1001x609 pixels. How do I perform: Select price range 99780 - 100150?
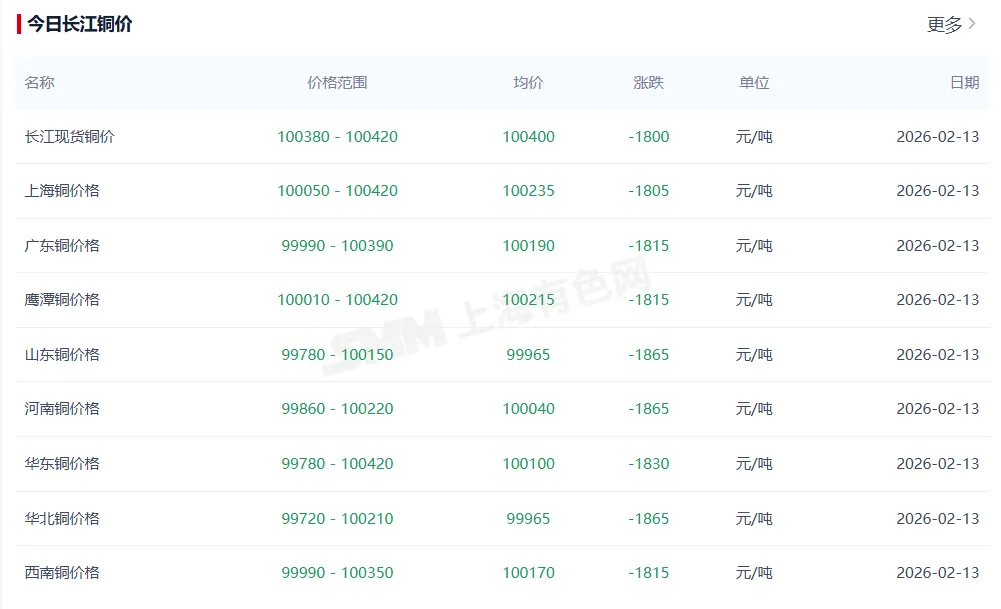click(x=337, y=355)
